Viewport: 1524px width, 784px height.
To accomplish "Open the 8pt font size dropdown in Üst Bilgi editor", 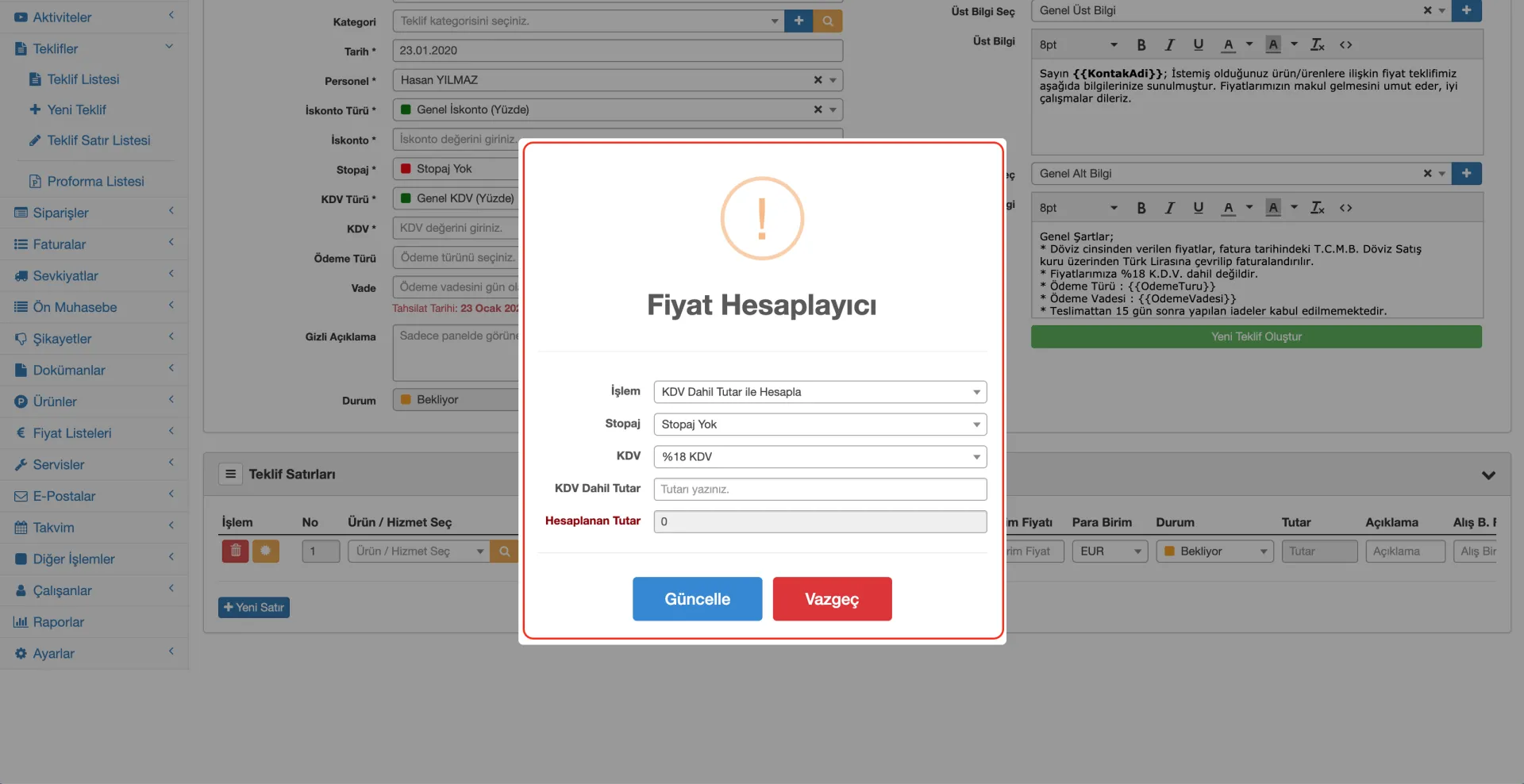I will click(x=1079, y=45).
